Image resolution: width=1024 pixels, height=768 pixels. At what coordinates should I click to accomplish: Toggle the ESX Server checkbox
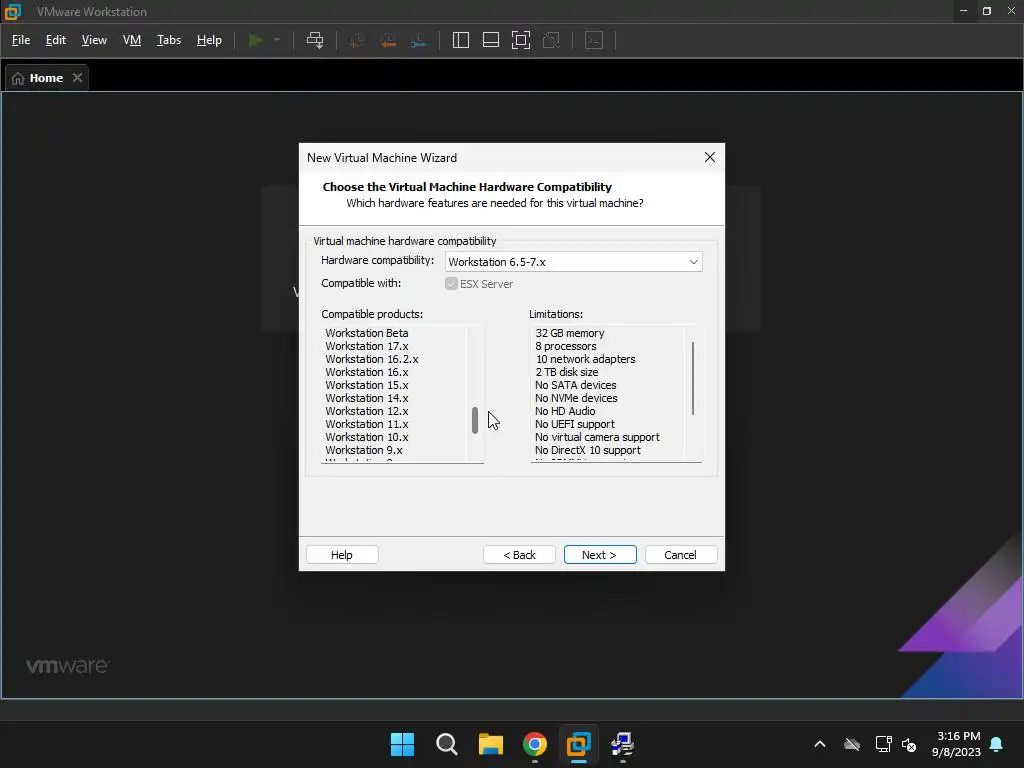[x=451, y=283]
